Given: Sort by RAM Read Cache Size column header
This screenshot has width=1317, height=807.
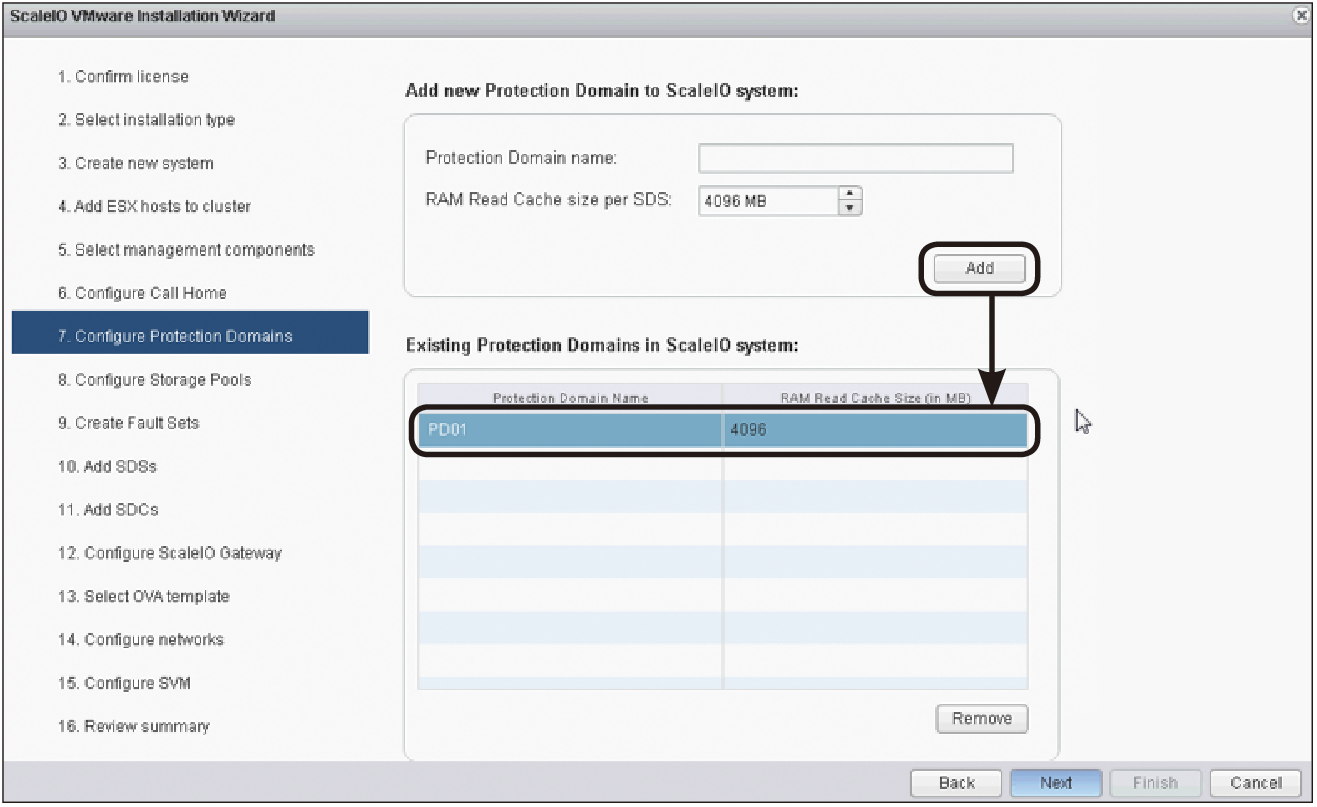Looking at the screenshot, I should (875, 397).
